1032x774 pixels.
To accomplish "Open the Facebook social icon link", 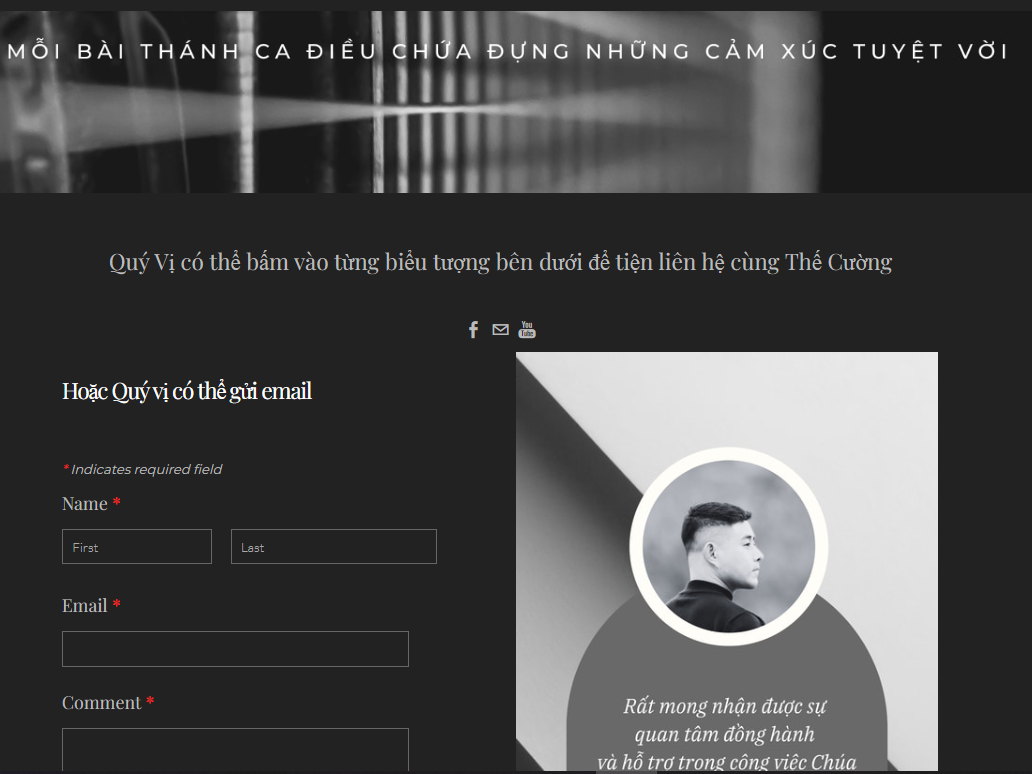I will coord(473,330).
